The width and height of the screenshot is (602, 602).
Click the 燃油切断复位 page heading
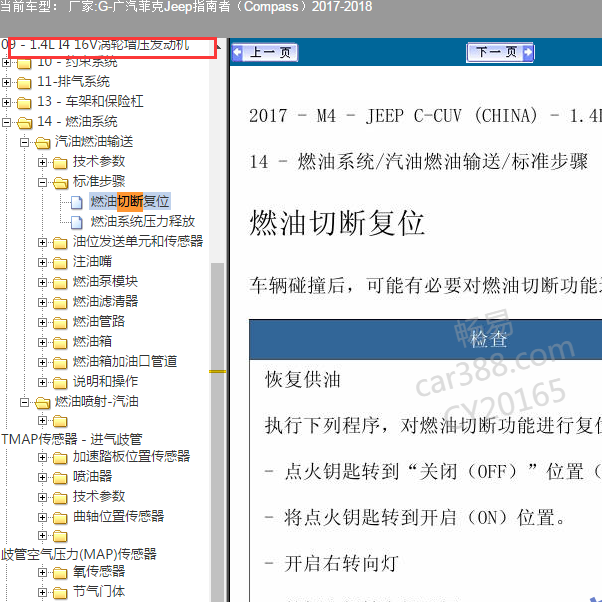coord(337,223)
